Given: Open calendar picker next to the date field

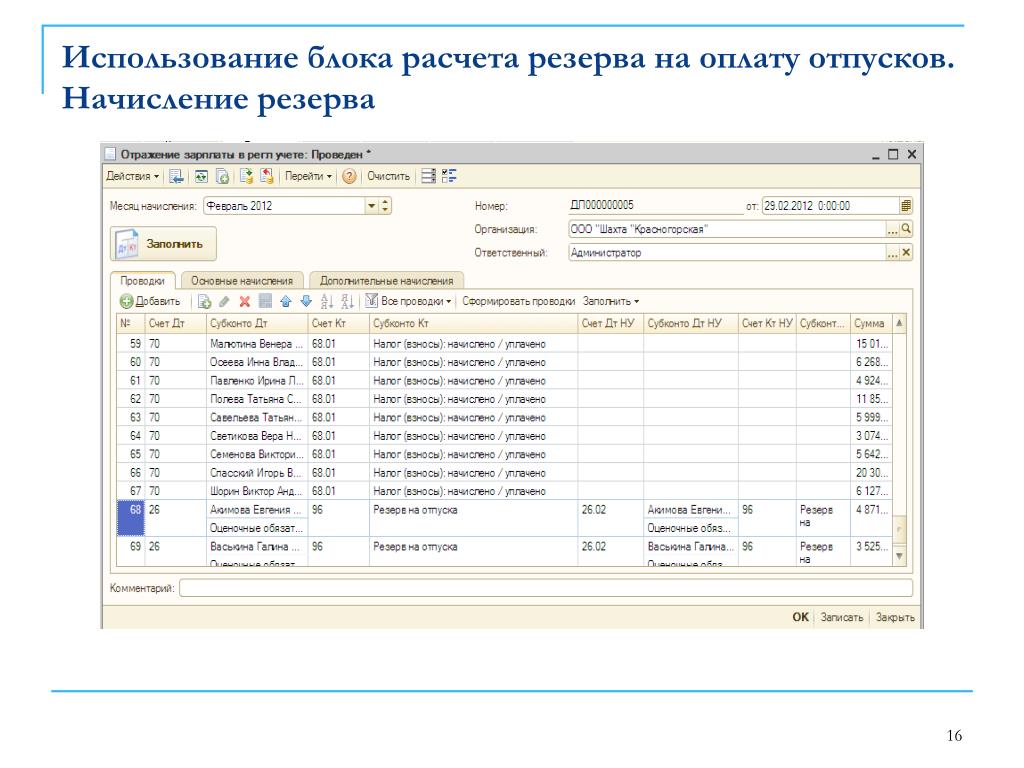Looking at the screenshot, I should point(906,206).
